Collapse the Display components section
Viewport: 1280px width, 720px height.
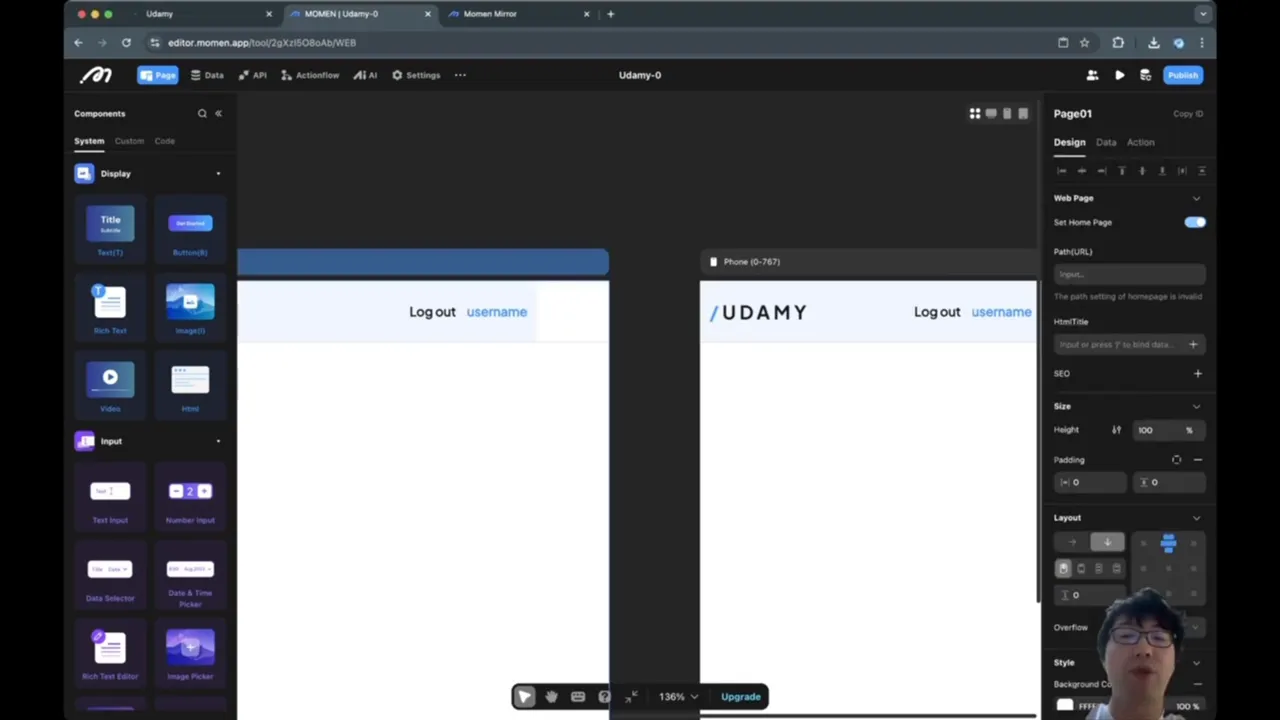pos(218,174)
